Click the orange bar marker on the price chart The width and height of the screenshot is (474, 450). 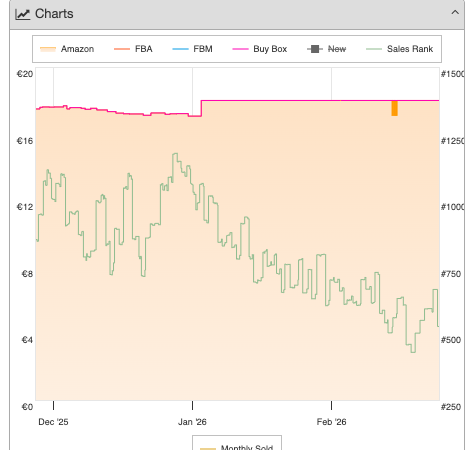395,108
